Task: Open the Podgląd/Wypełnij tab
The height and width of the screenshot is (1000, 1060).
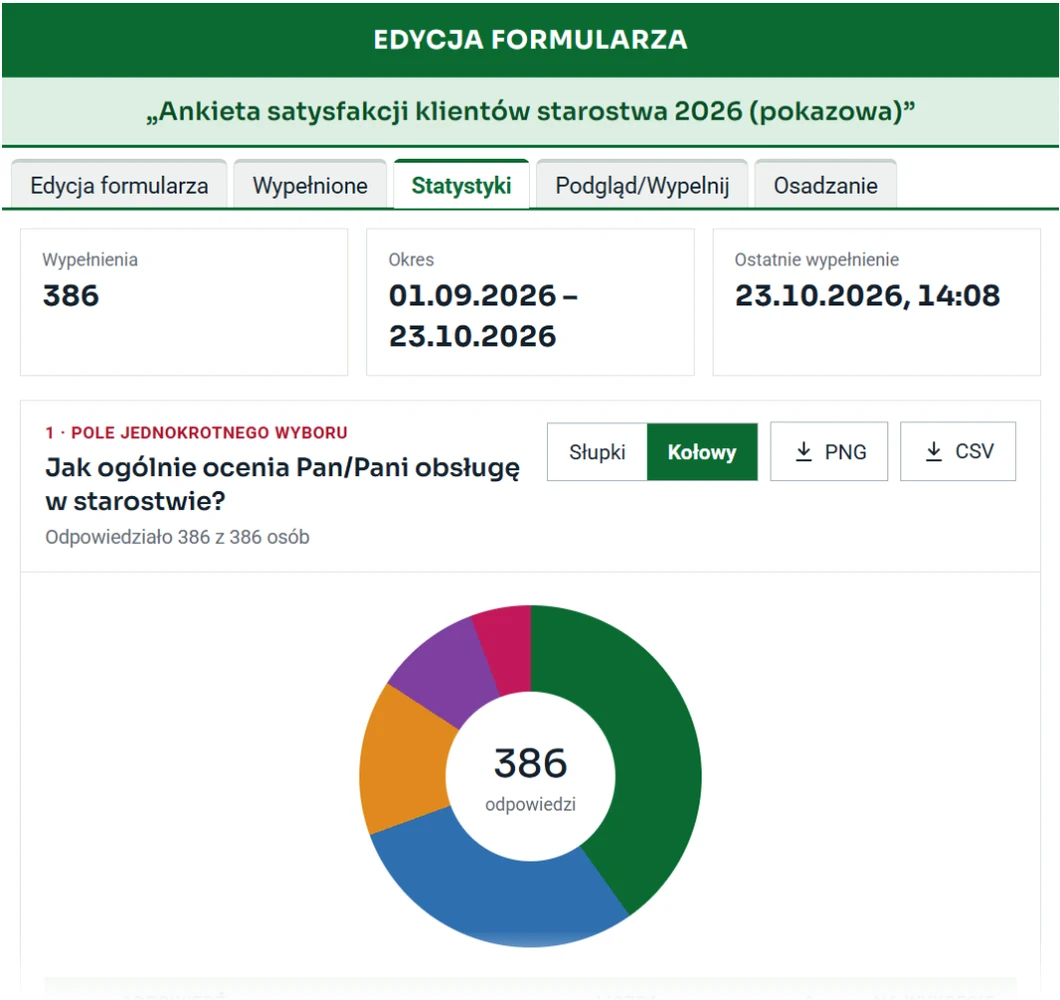Action: (x=642, y=185)
